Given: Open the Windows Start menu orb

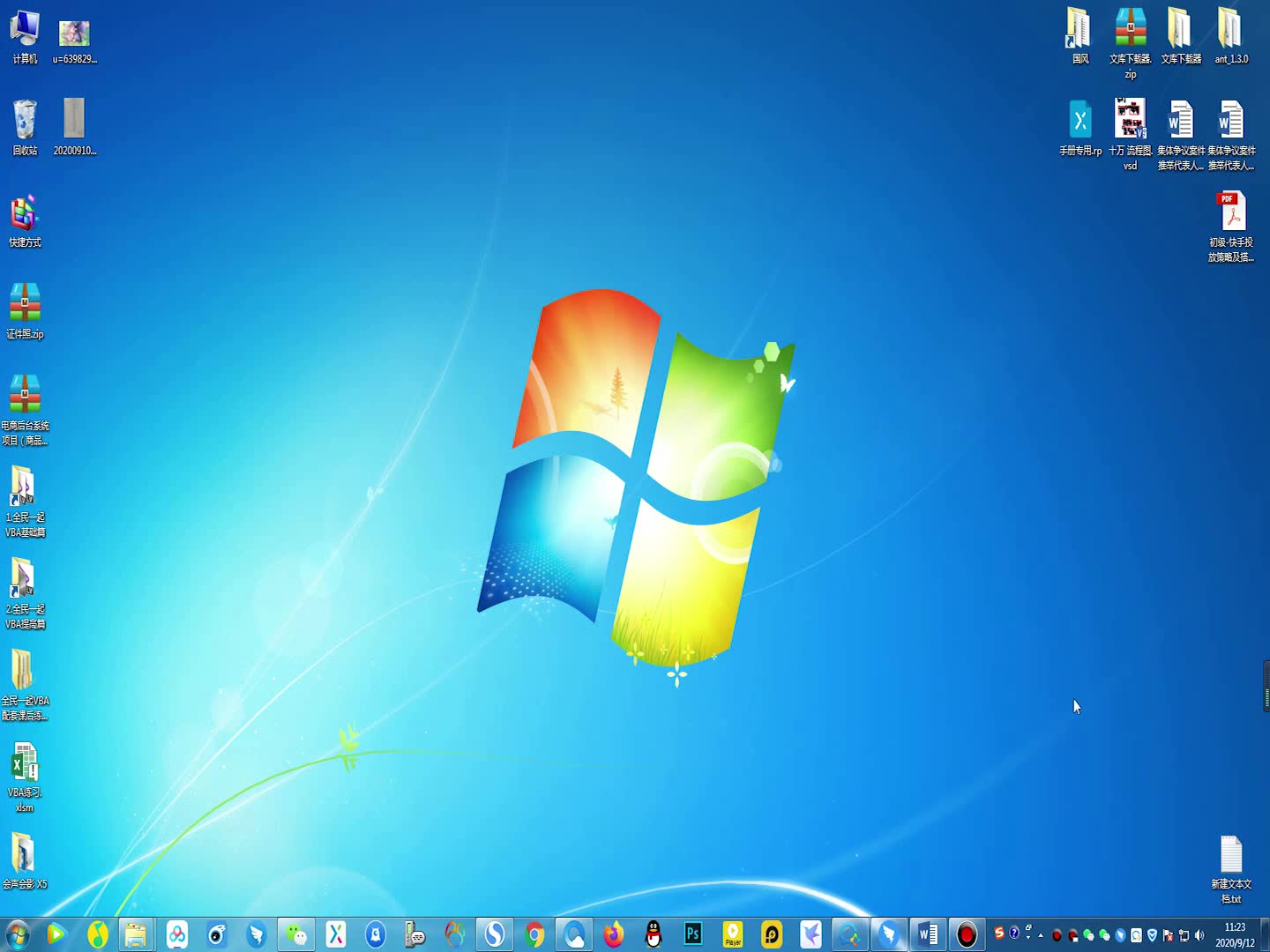Looking at the screenshot, I should click(18, 934).
